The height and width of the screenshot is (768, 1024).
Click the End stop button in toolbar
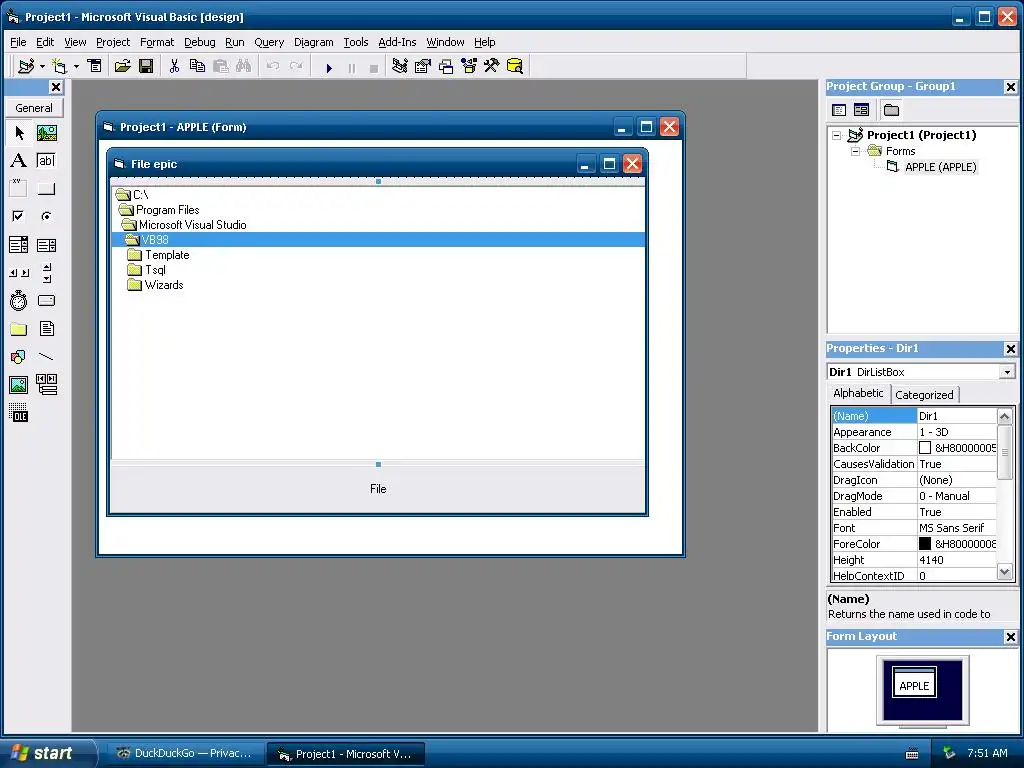coord(374,68)
